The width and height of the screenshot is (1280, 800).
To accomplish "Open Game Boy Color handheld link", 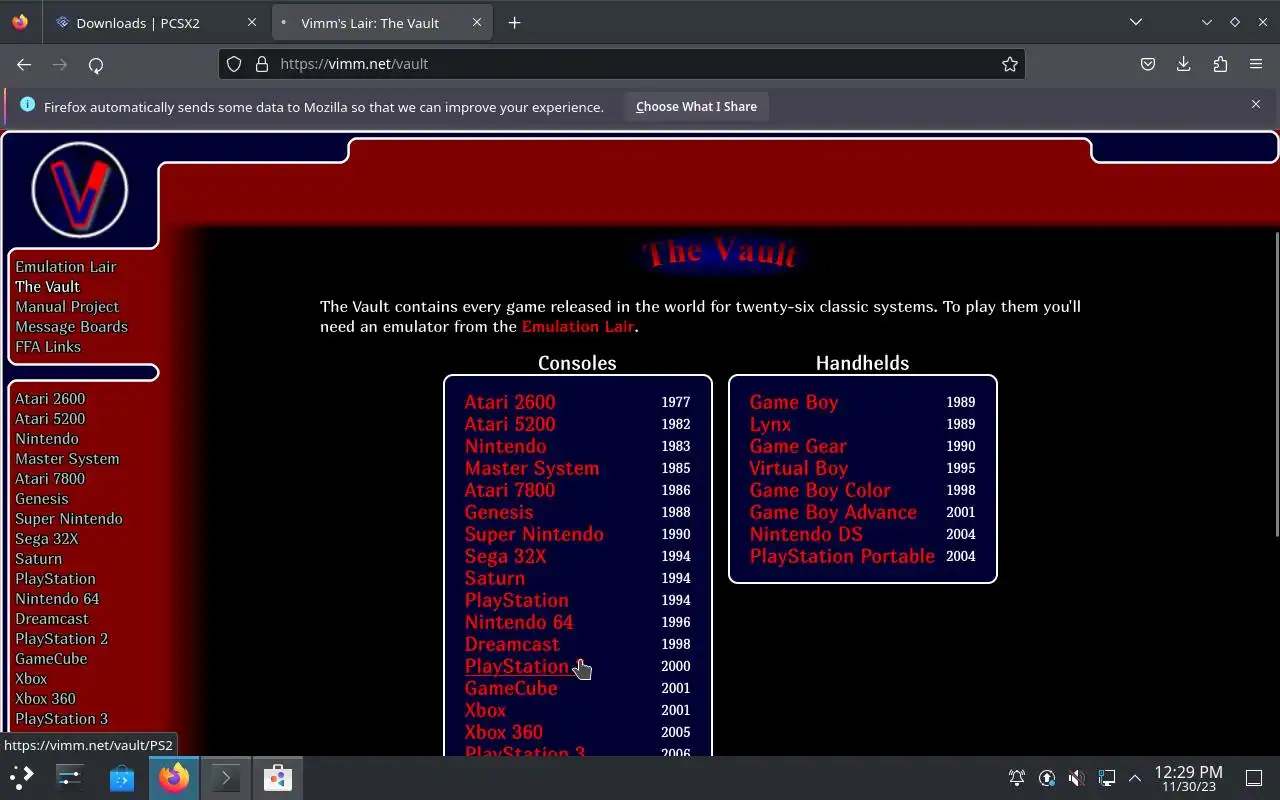I will tap(820, 490).
